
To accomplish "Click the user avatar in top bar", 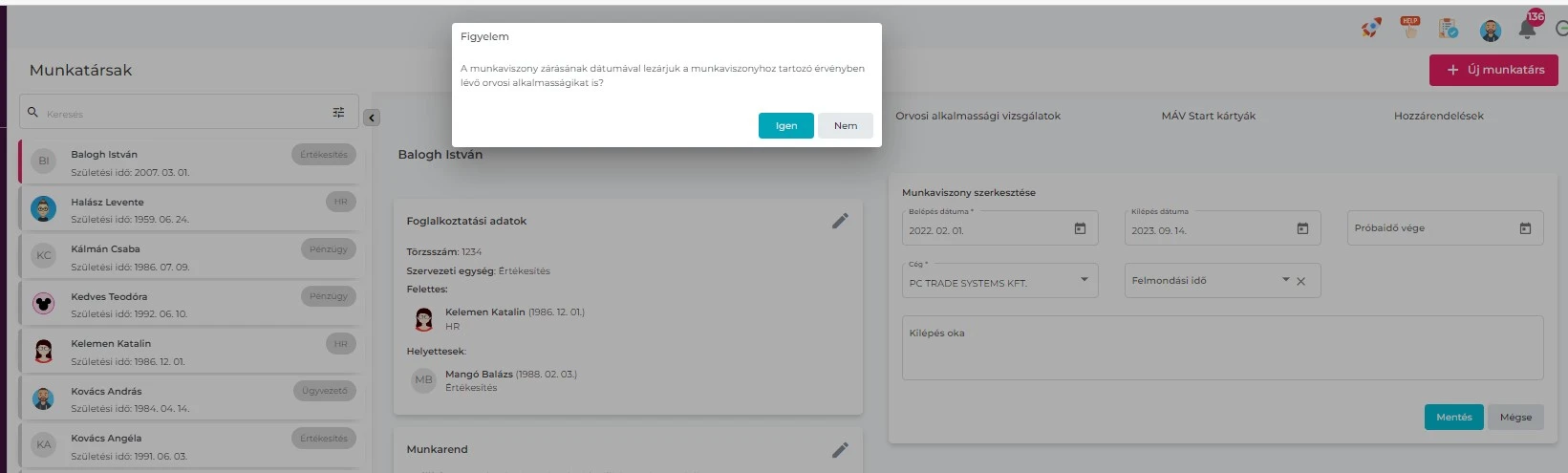I will (1490, 31).
